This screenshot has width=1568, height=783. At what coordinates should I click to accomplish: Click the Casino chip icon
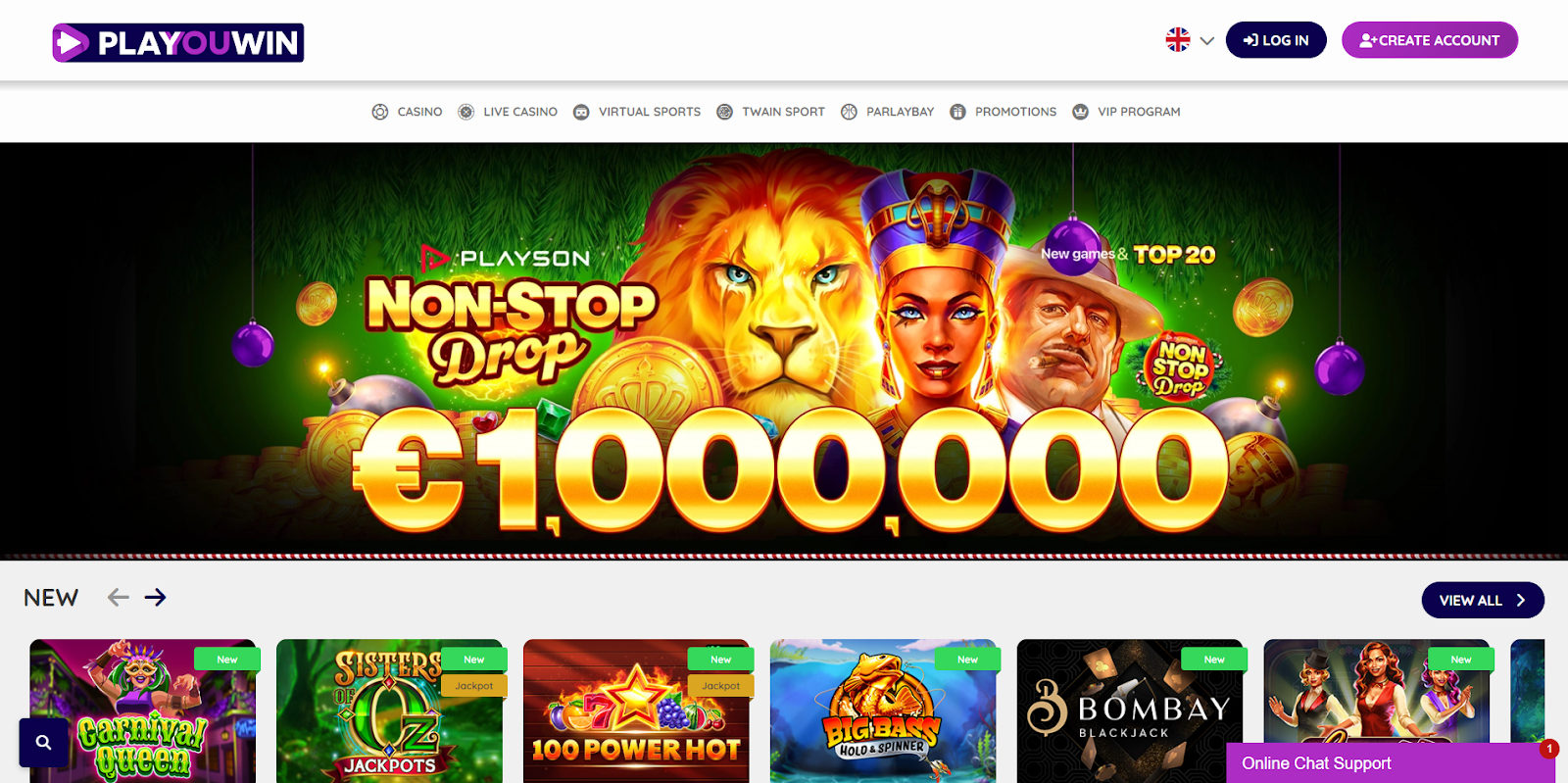pyautogui.click(x=380, y=112)
